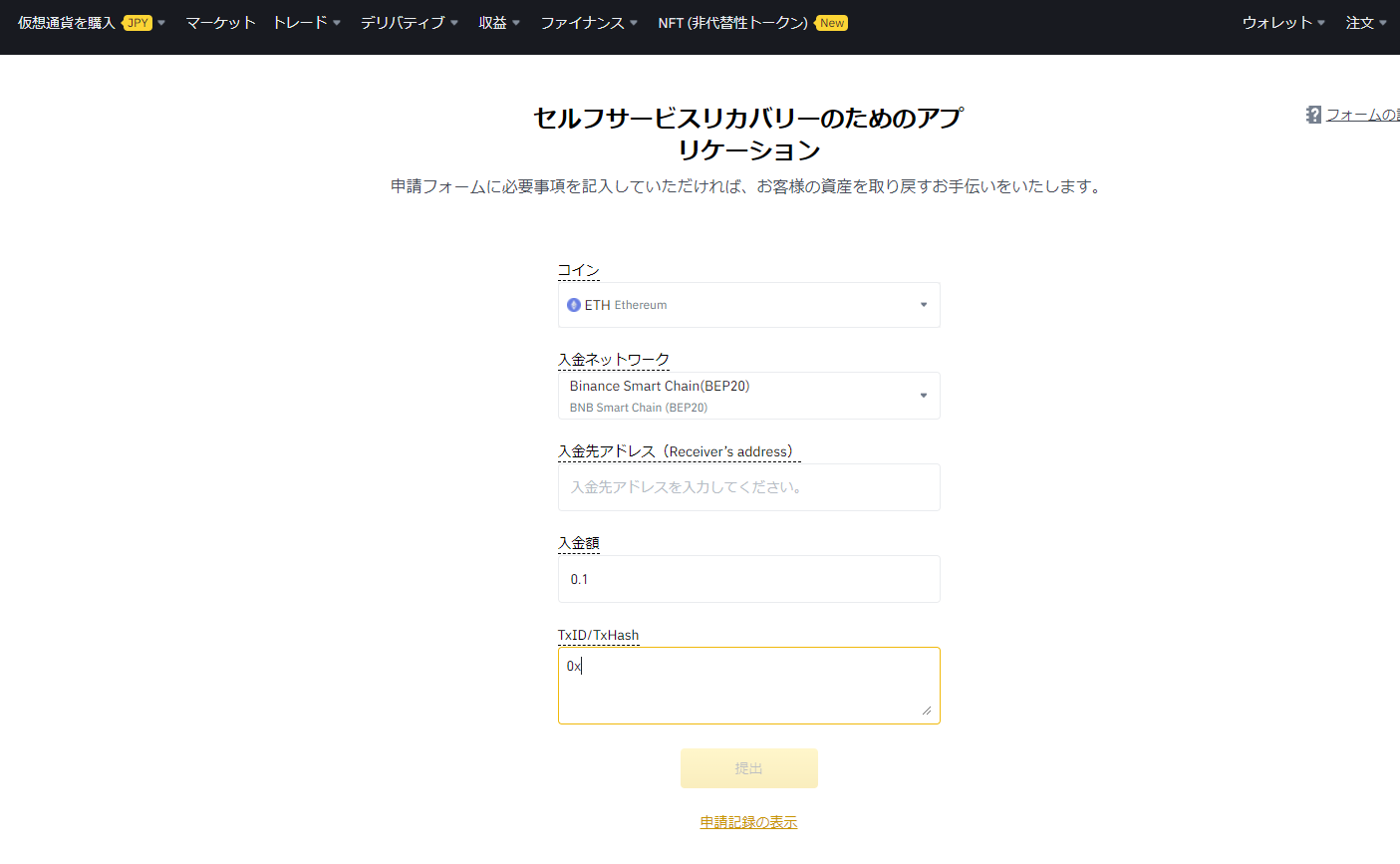The height and width of the screenshot is (864, 1400).
Task: Click the 提出 submit button
Action: tap(748, 767)
